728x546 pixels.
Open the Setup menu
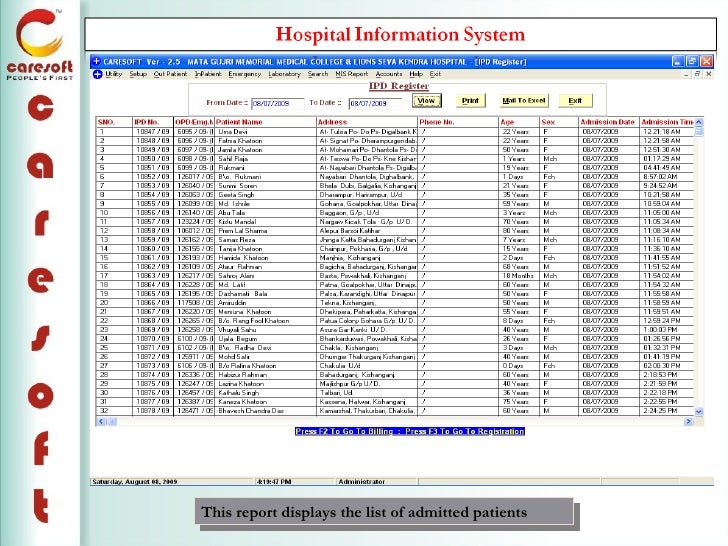click(x=138, y=74)
